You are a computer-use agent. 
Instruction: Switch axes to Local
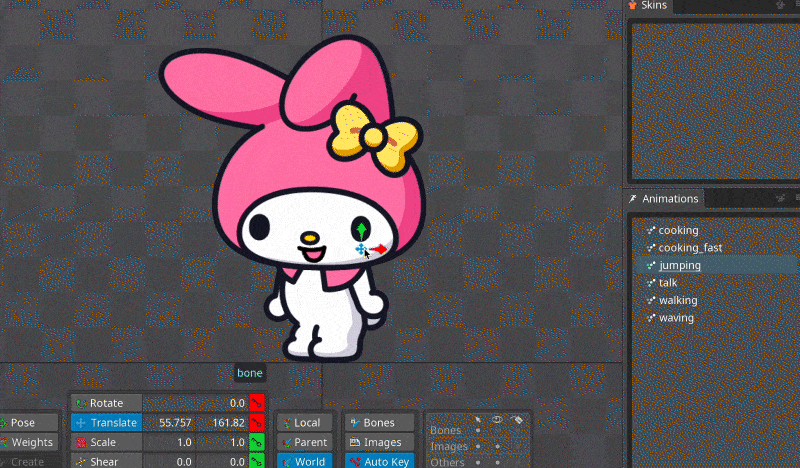[305, 423]
